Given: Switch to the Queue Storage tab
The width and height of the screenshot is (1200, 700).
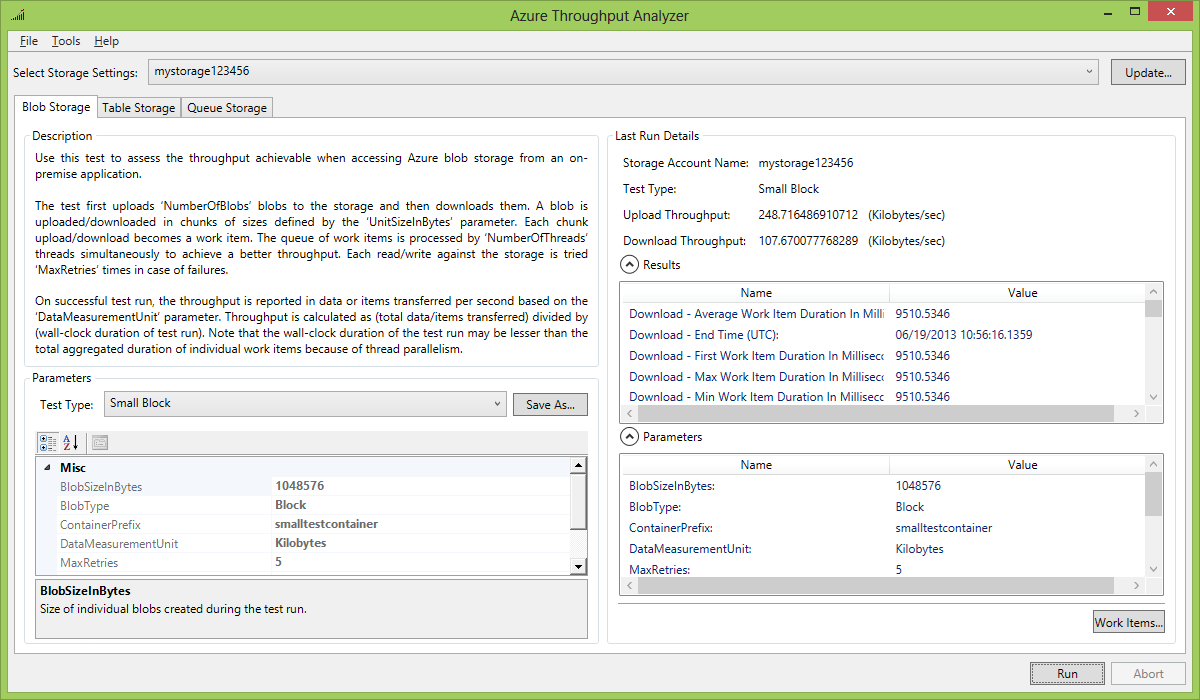Looking at the screenshot, I should 227,107.
